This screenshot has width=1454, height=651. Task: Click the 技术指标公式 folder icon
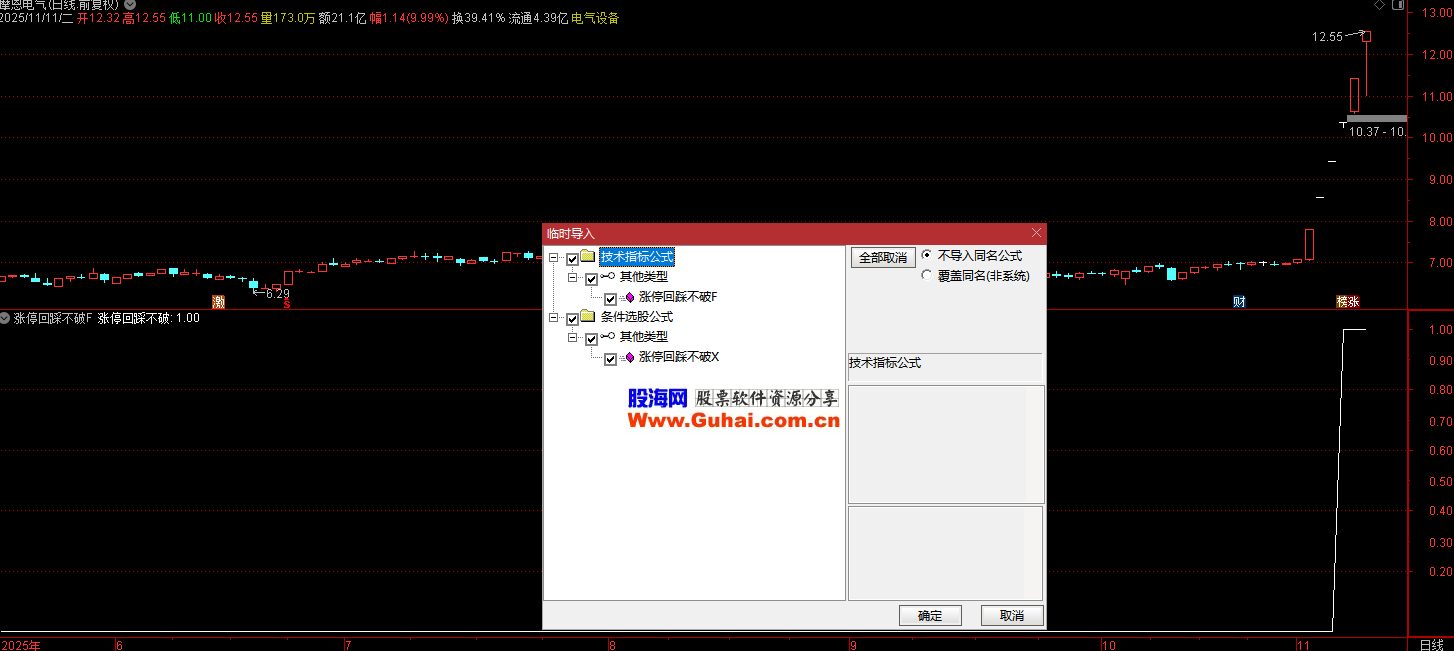588,258
